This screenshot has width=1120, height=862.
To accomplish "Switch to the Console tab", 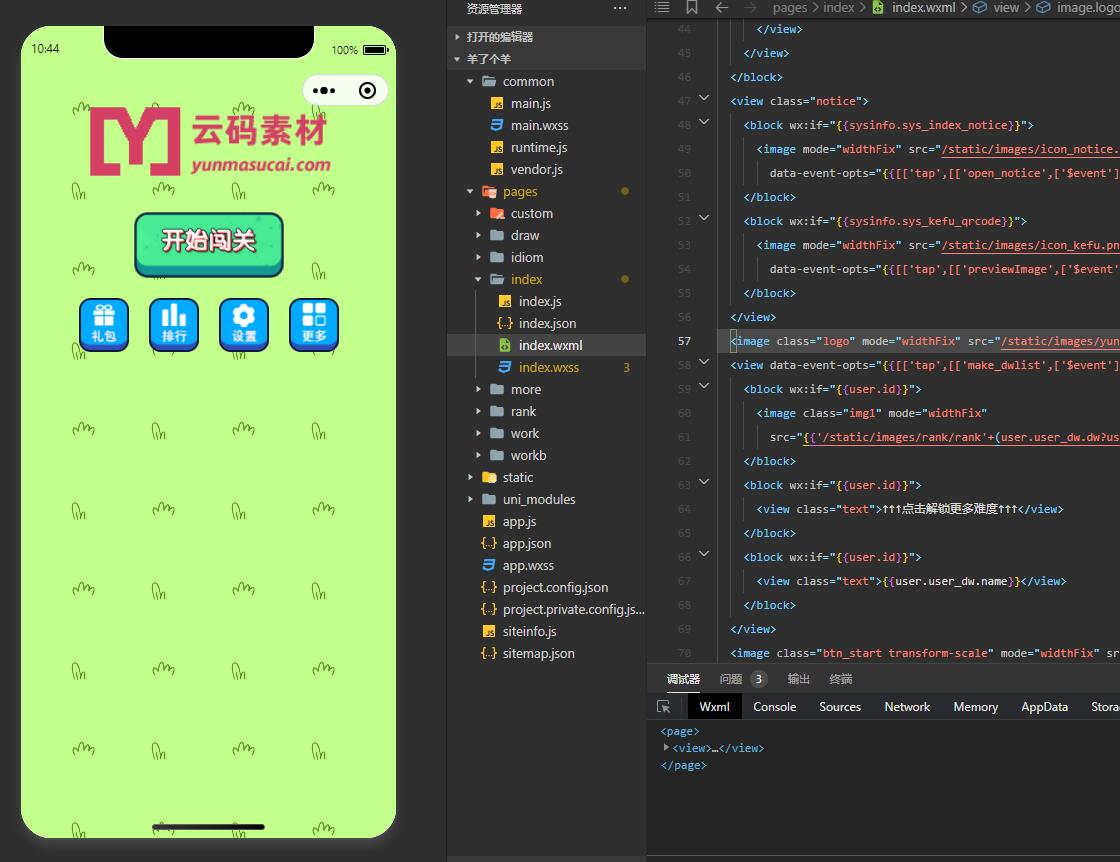I will pyautogui.click(x=774, y=707).
